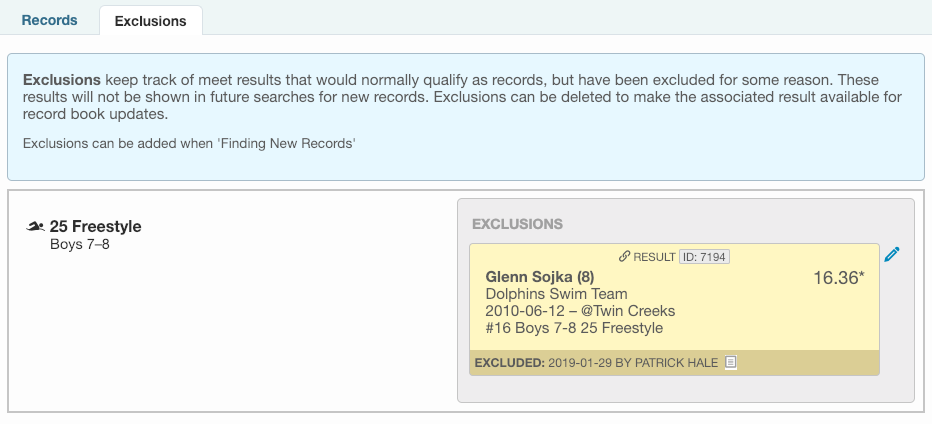Click the 16.36* time value
Viewport: 932px width, 424px height.
(838, 278)
